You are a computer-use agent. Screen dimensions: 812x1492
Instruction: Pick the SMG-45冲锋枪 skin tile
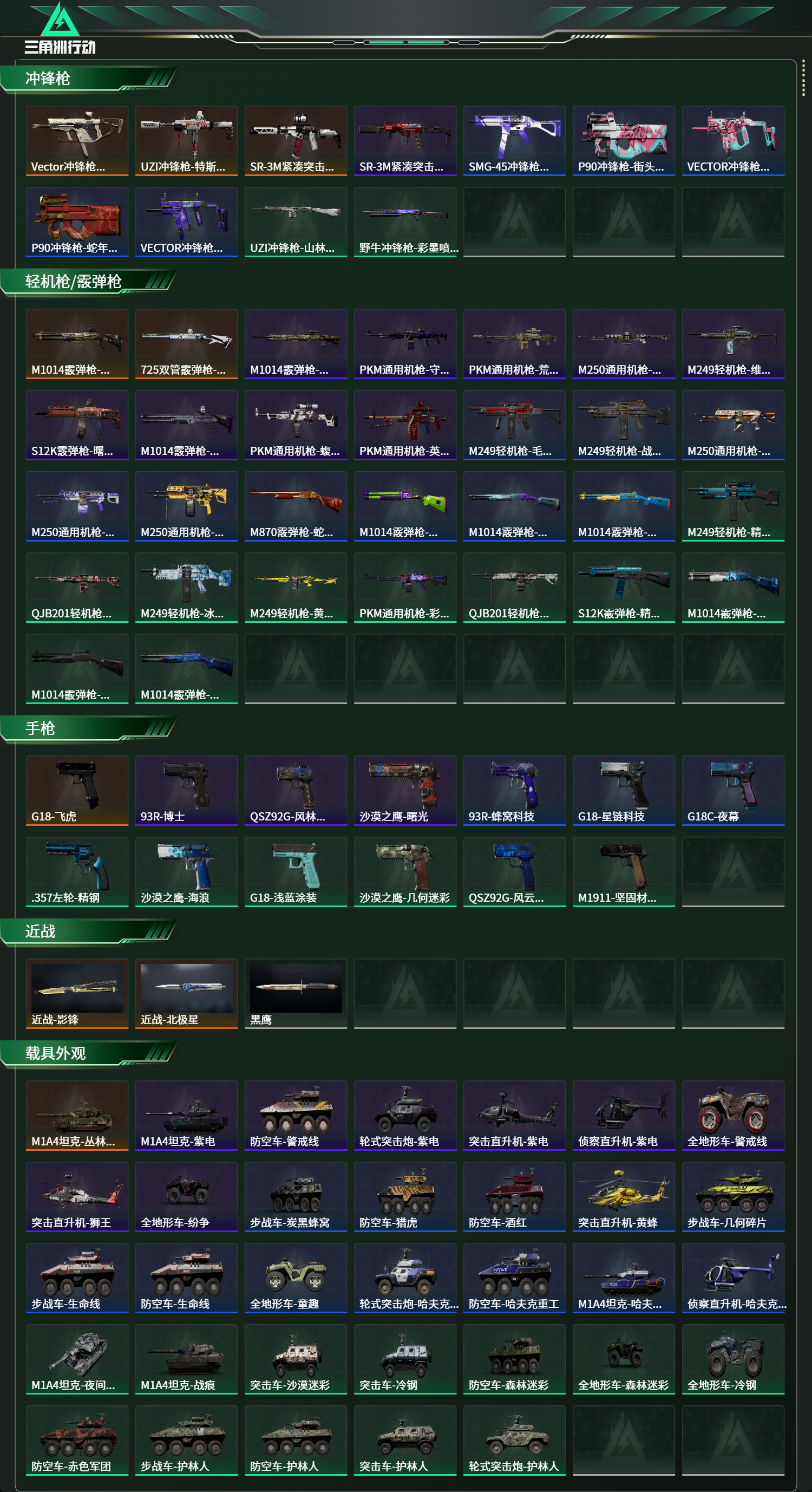click(x=514, y=140)
